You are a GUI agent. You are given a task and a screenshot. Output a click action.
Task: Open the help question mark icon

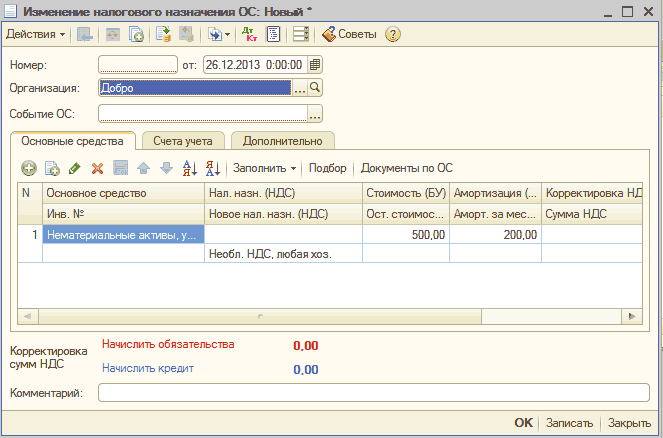[393, 34]
